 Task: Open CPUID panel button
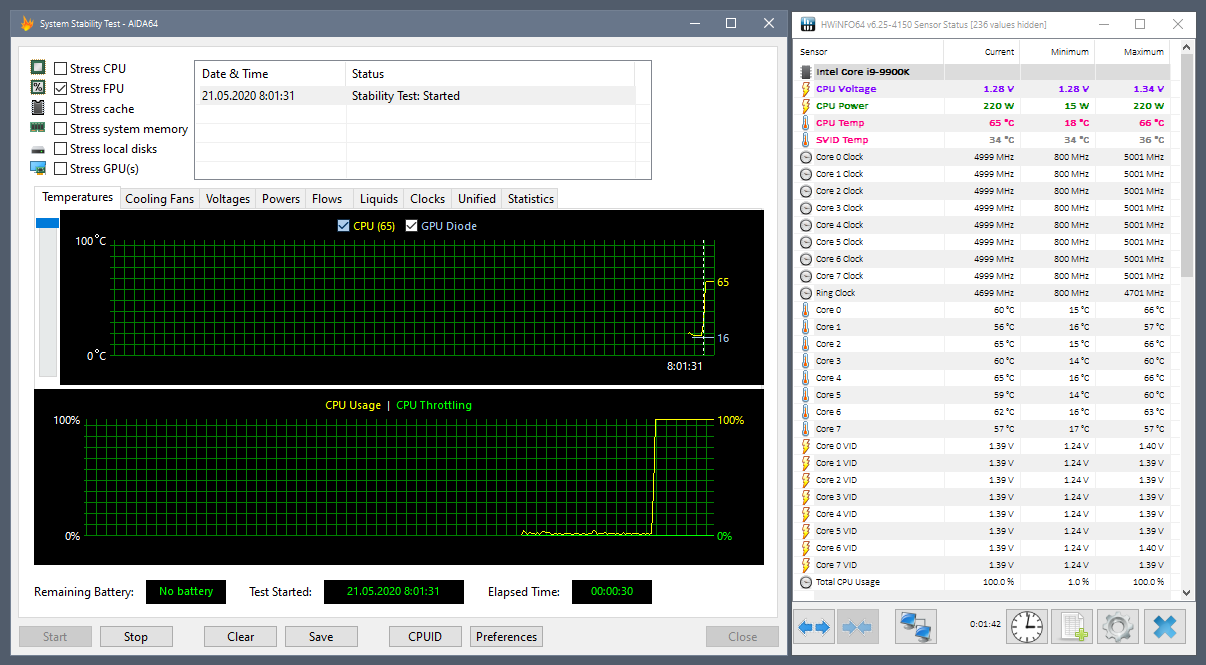(425, 637)
